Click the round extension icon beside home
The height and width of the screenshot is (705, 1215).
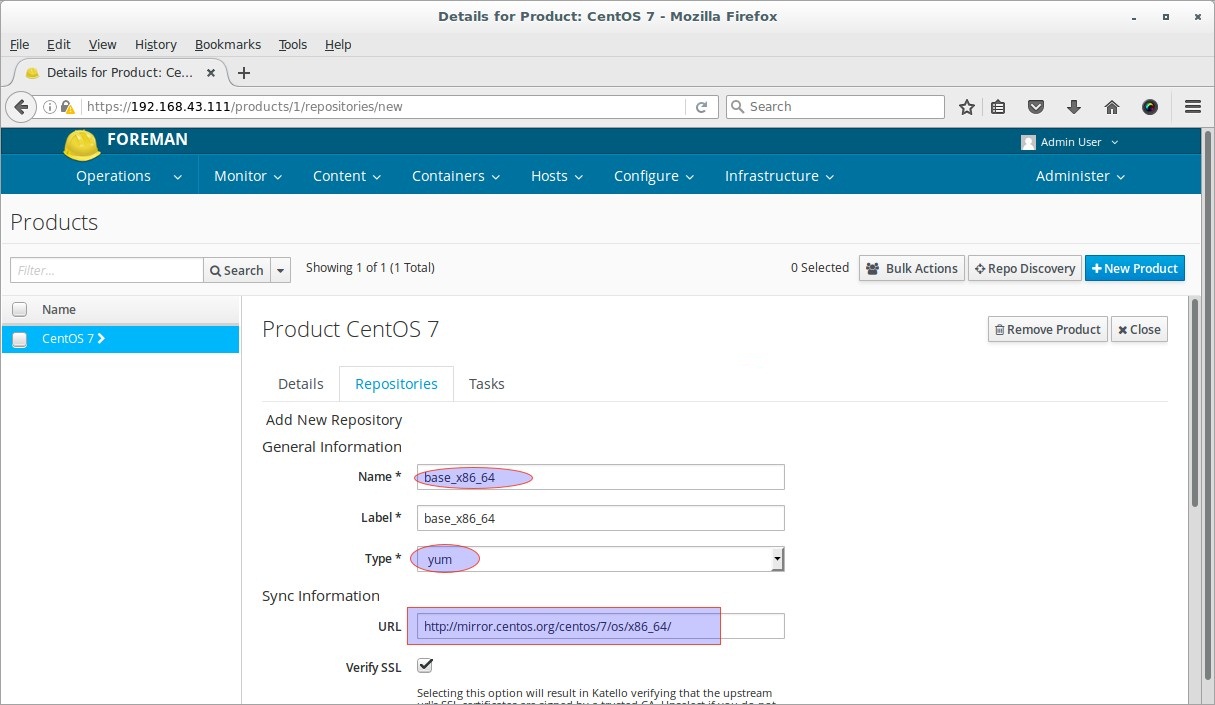coord(1150,107)
